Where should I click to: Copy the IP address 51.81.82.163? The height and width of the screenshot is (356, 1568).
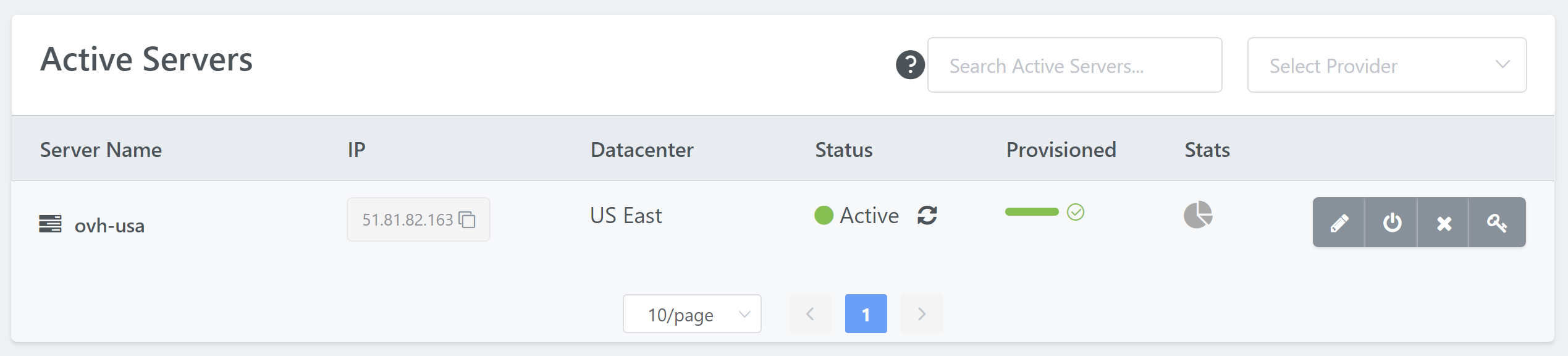point(468,219)
